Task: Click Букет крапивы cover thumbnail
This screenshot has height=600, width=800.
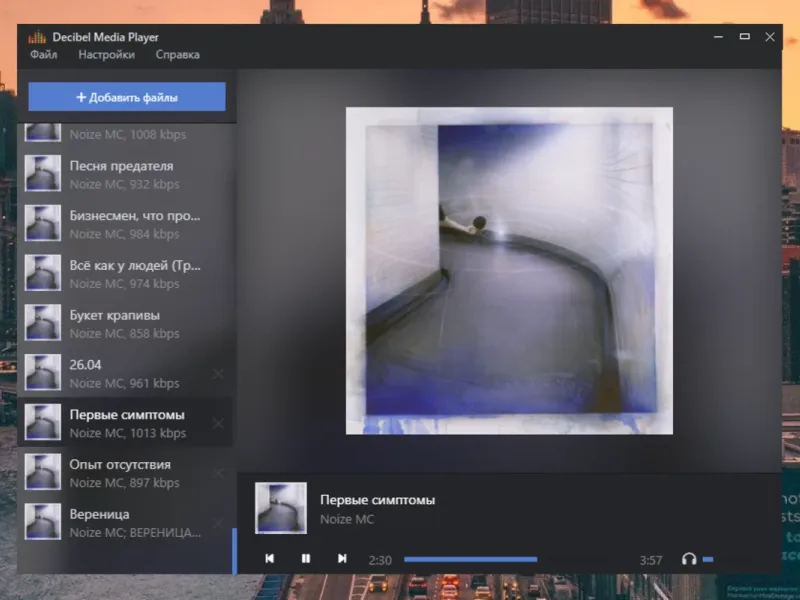Action: (43, 322)
